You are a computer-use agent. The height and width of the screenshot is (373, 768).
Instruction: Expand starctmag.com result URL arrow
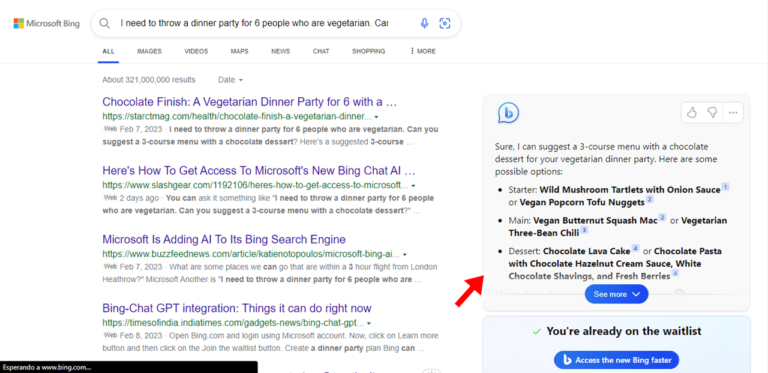[375, 117]
